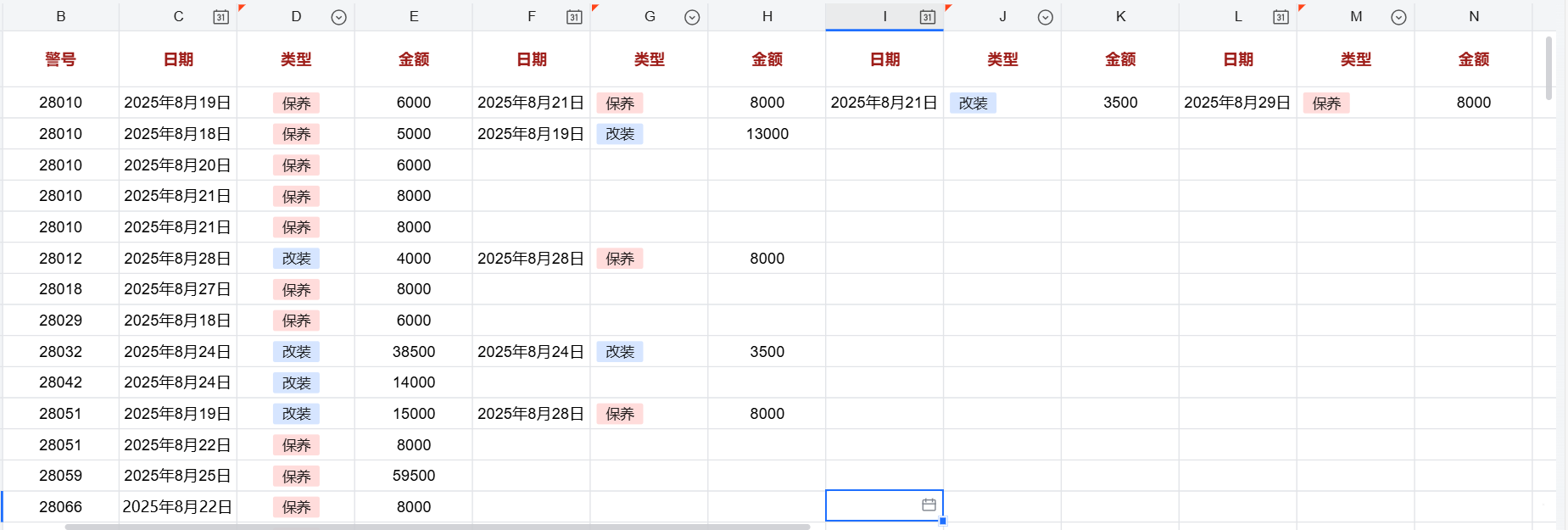Select the cell with amount 59500
Viewport: 1568px width, 530px height.
414,476
